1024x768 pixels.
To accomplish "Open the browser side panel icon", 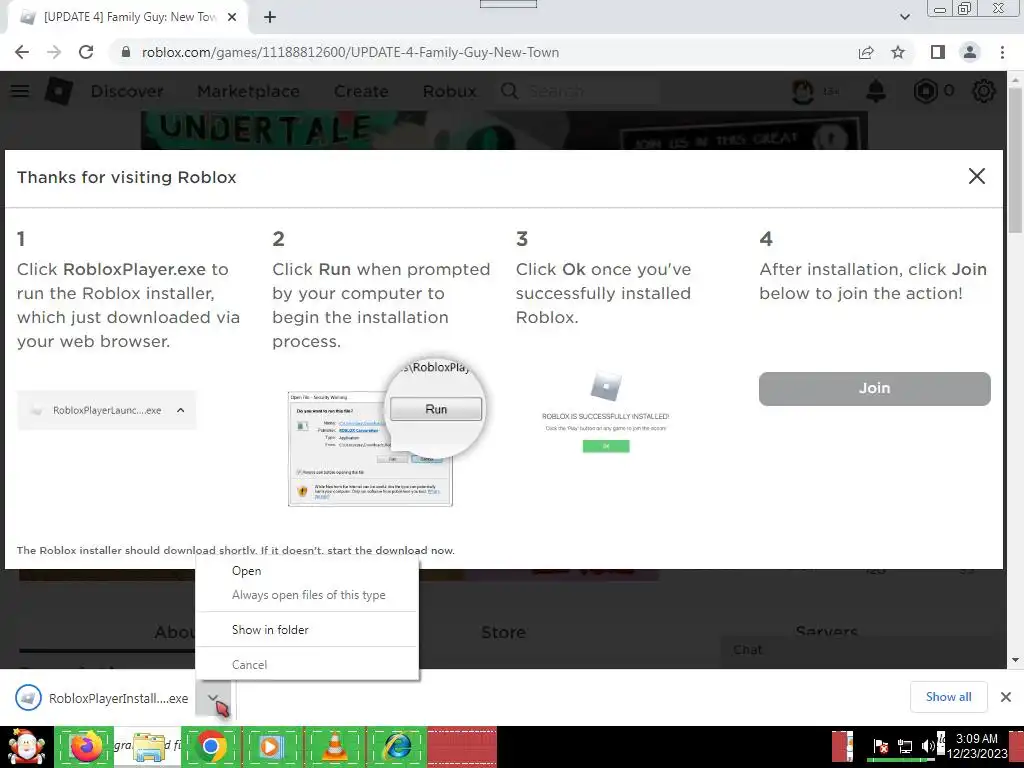I will 938,52.
